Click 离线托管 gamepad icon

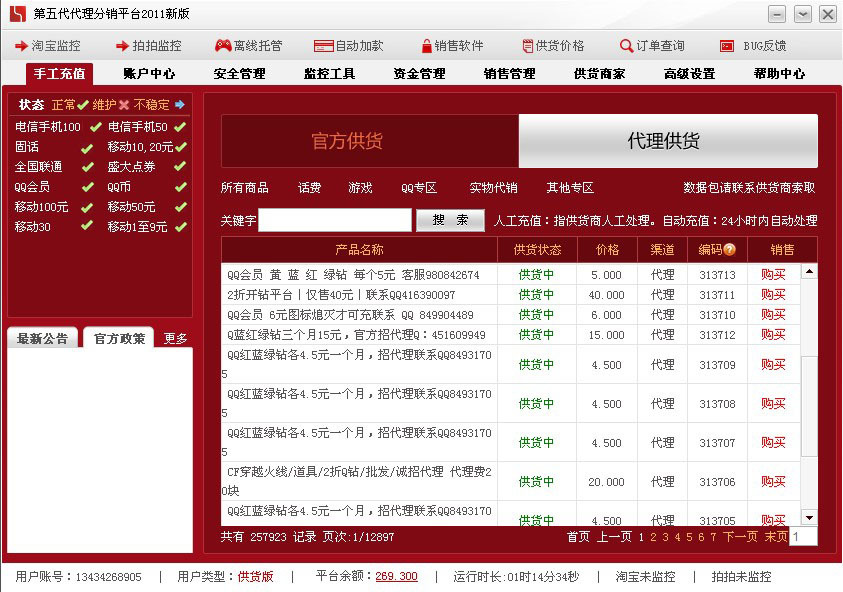pos(223,46)
